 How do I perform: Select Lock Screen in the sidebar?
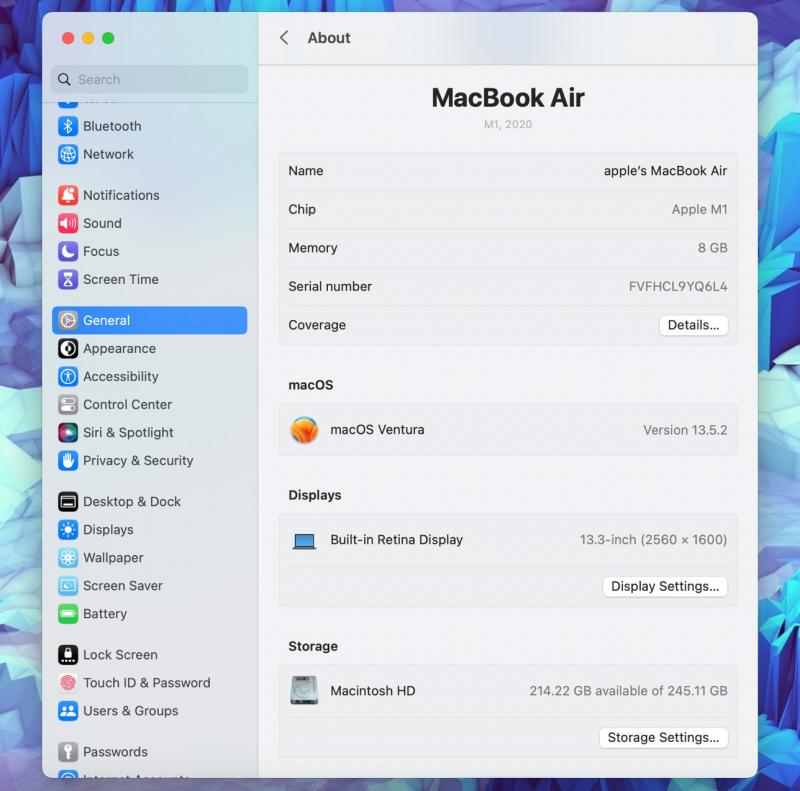coord(149,655)
